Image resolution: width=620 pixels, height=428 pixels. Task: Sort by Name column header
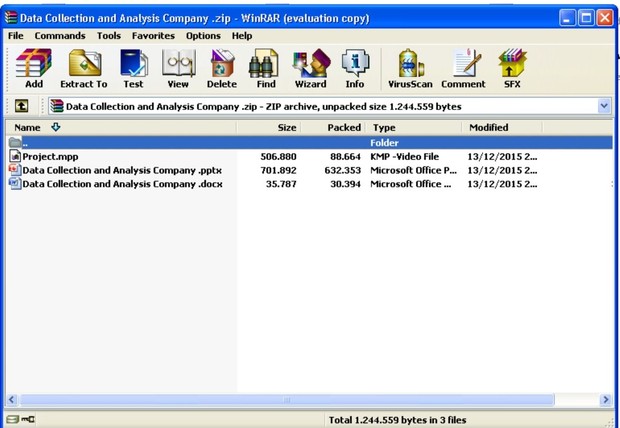121,127
